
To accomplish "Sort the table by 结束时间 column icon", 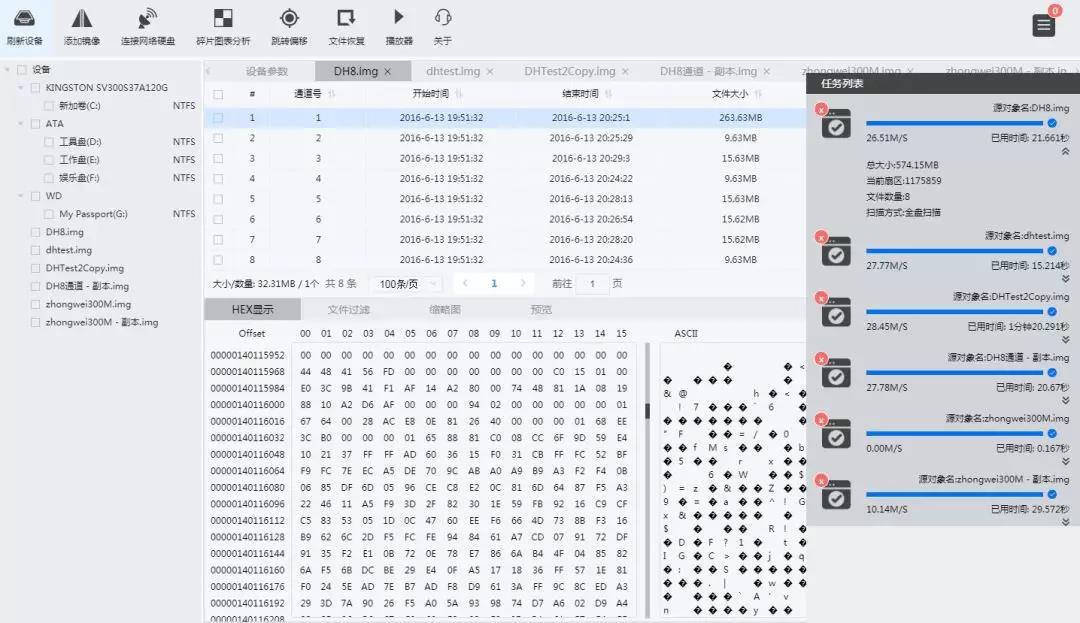I will [608, 94].
